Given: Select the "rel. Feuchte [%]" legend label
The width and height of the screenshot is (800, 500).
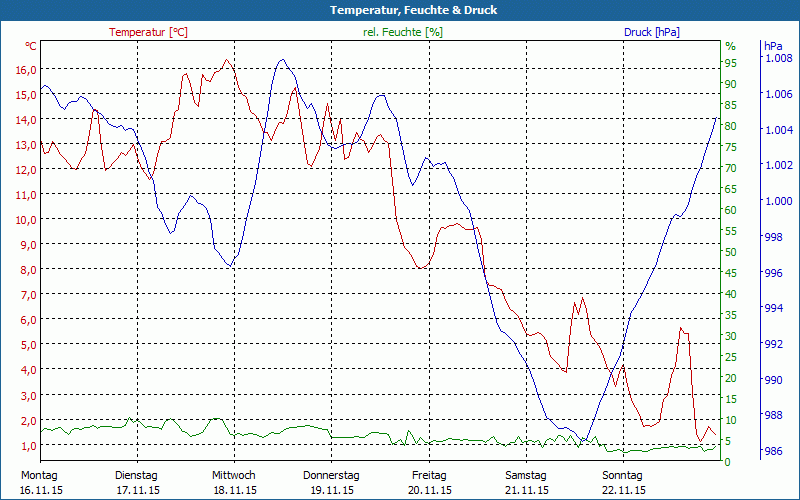Looking at the screenshot, I should 402,32.
